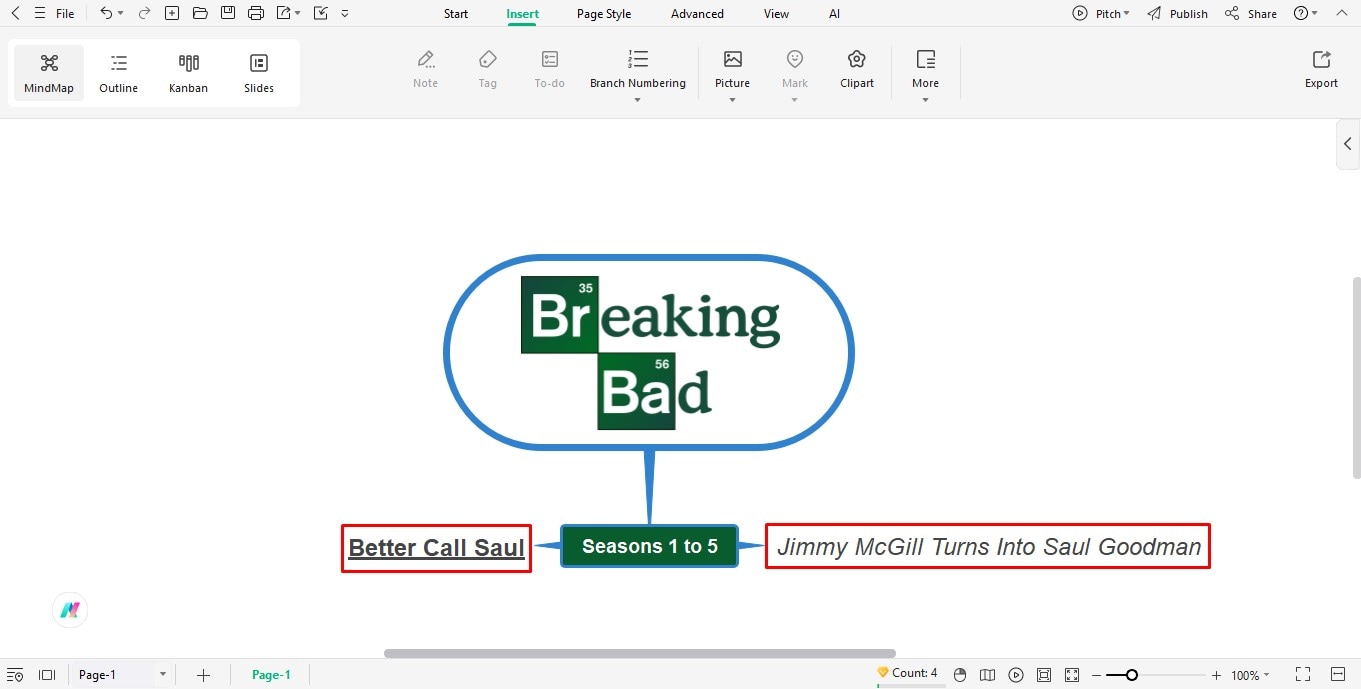This screenshot has height=689, width=1361.
Task: Select the Seasons 1 to 5 node
Action: [x=650, y=546]
